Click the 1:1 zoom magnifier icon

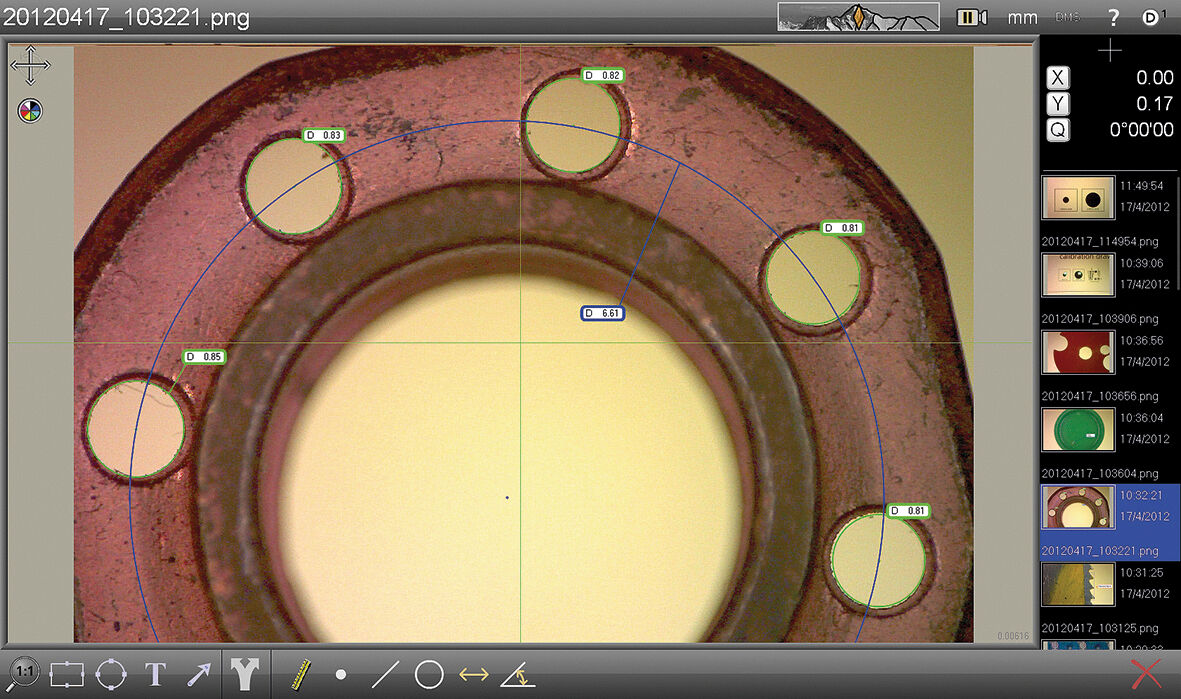[x=23, y=673]
